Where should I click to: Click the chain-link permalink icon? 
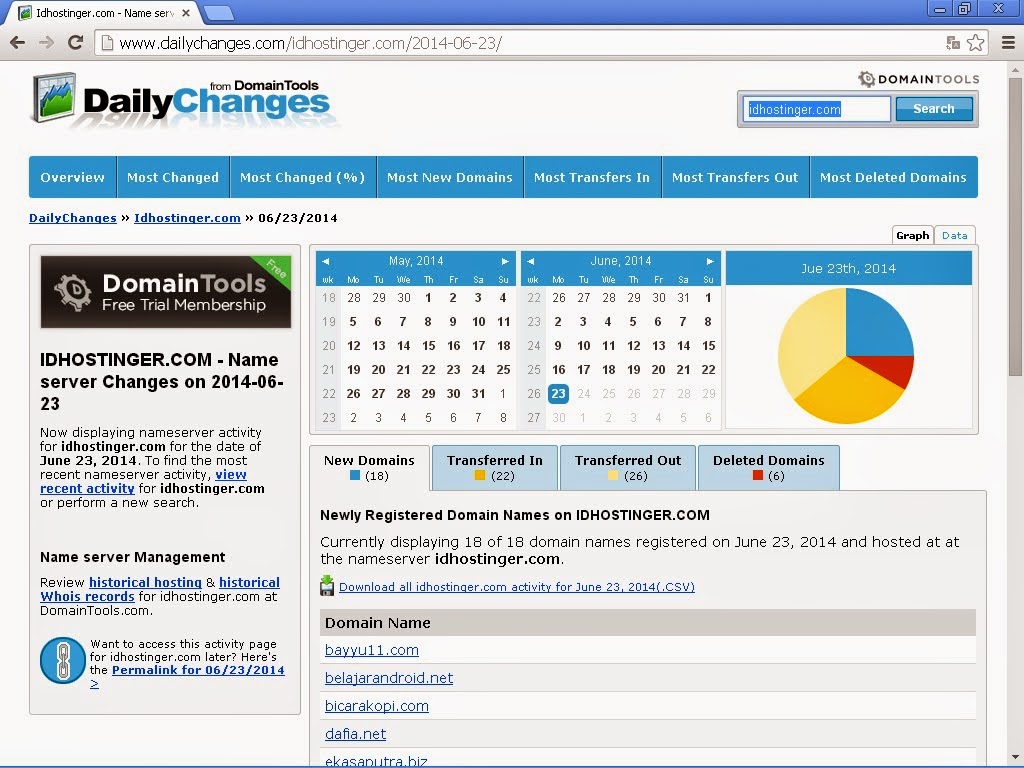click(63, 660)
